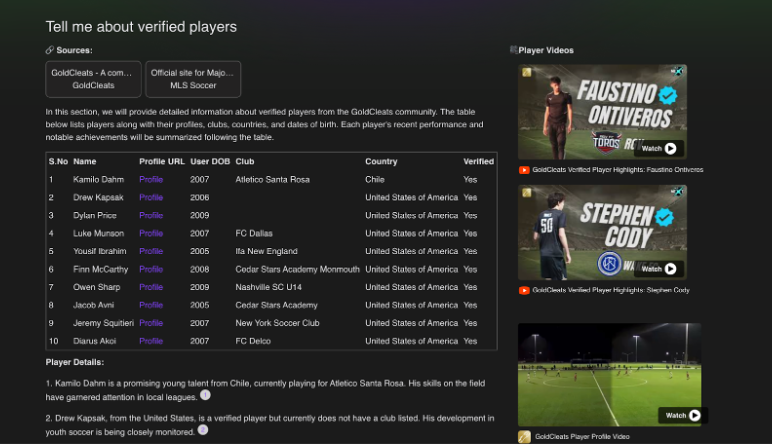Click YouTube icon under Faustino Ontiveros video
The width and height of the screenshot is (772, 444).
coord(524,170)
